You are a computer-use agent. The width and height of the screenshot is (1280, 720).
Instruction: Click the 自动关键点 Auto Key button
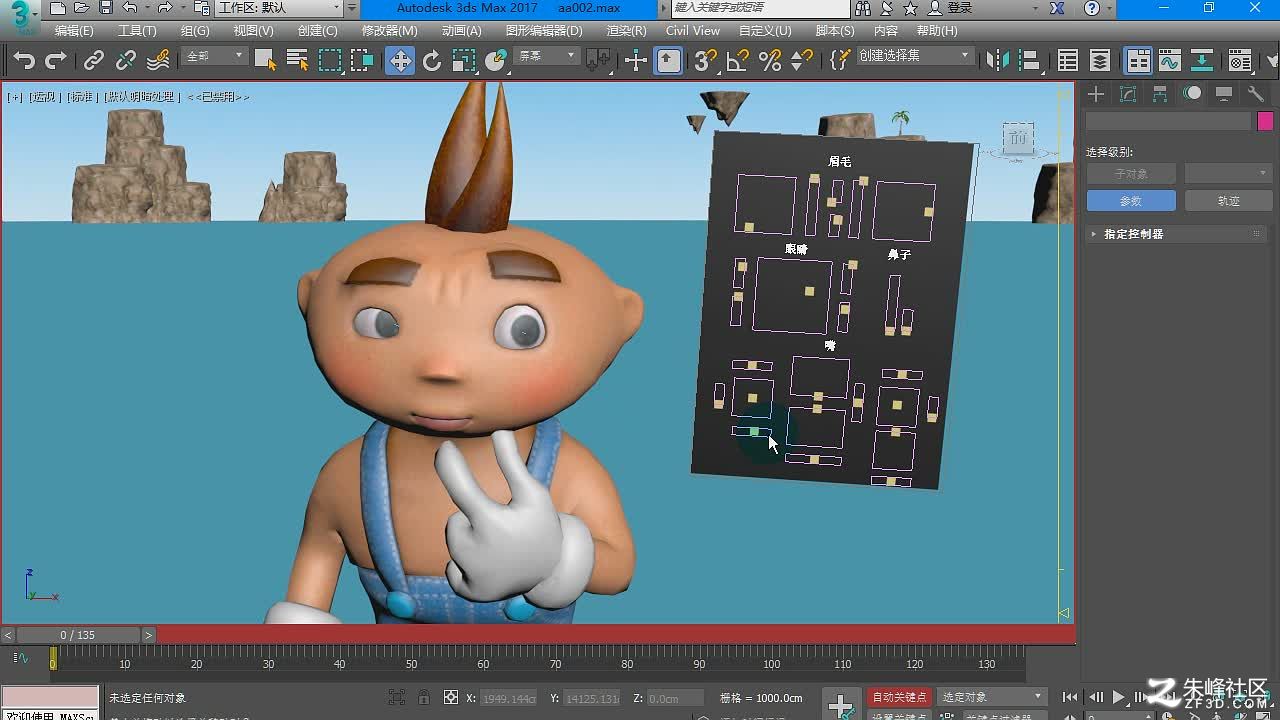(x=899, y=697)
